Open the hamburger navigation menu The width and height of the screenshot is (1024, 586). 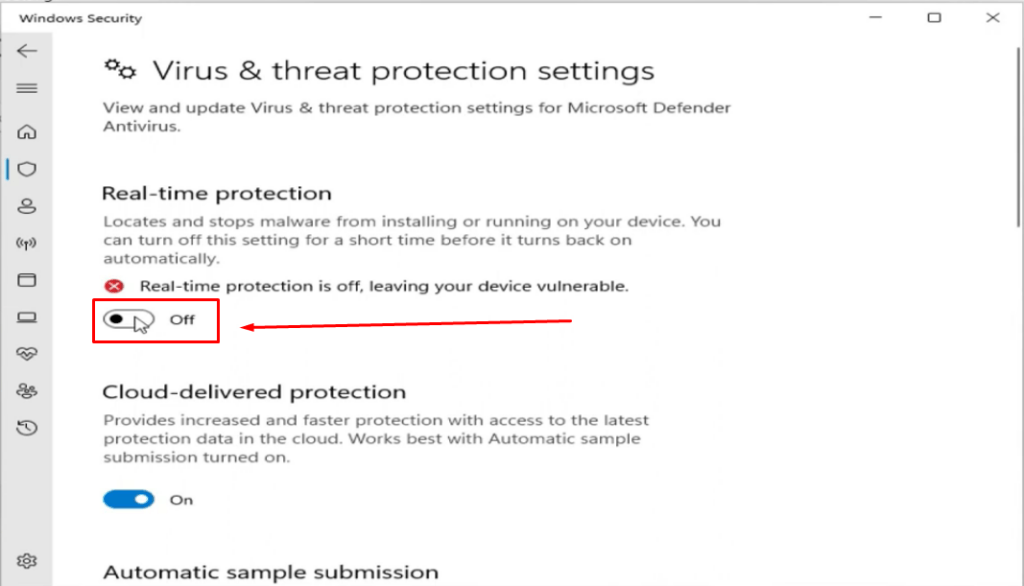click(27, 88)
